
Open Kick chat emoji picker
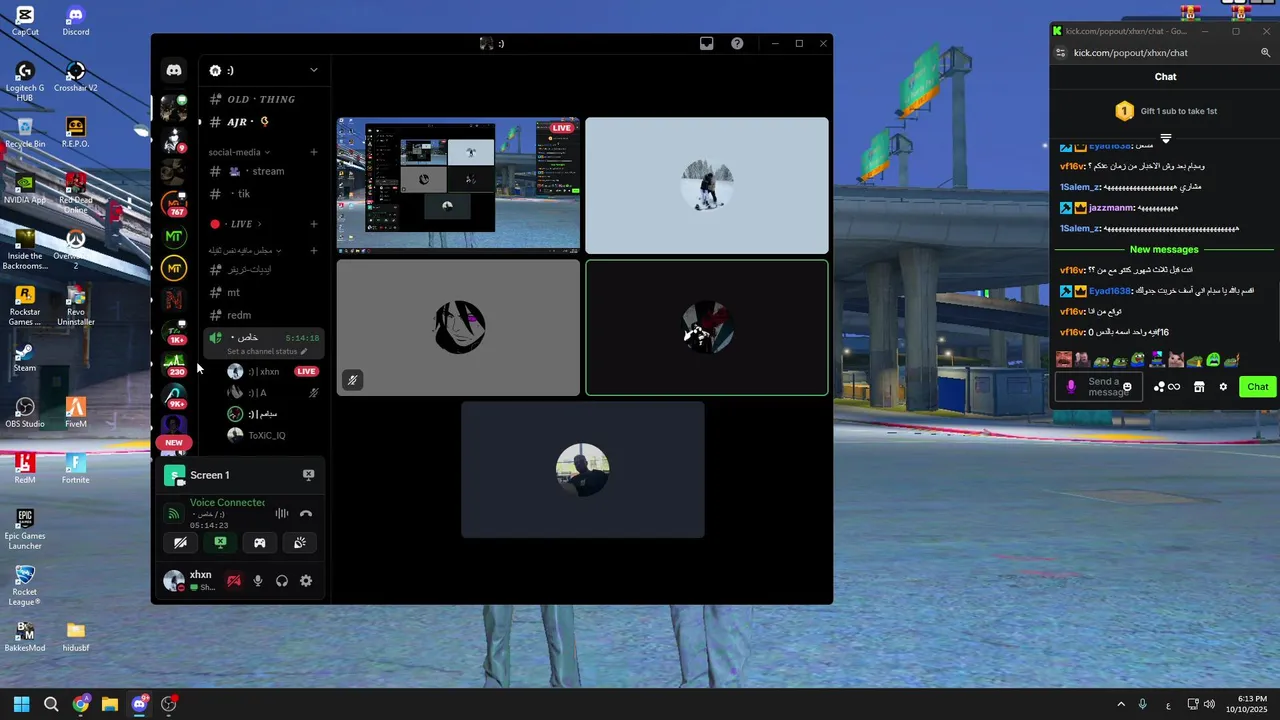coord(1127,387)
